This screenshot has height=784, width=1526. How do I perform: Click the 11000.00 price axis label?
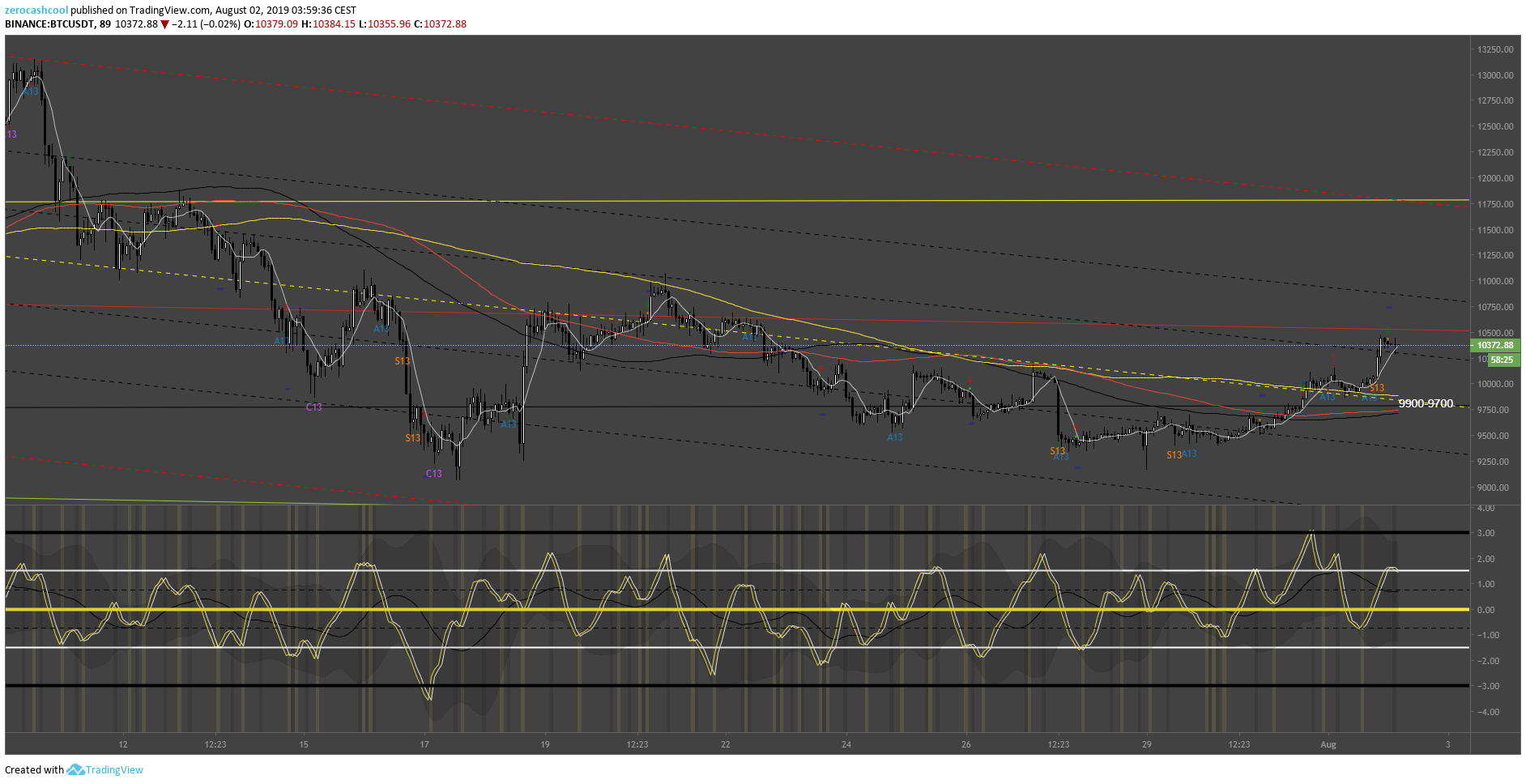(1495, 281)
